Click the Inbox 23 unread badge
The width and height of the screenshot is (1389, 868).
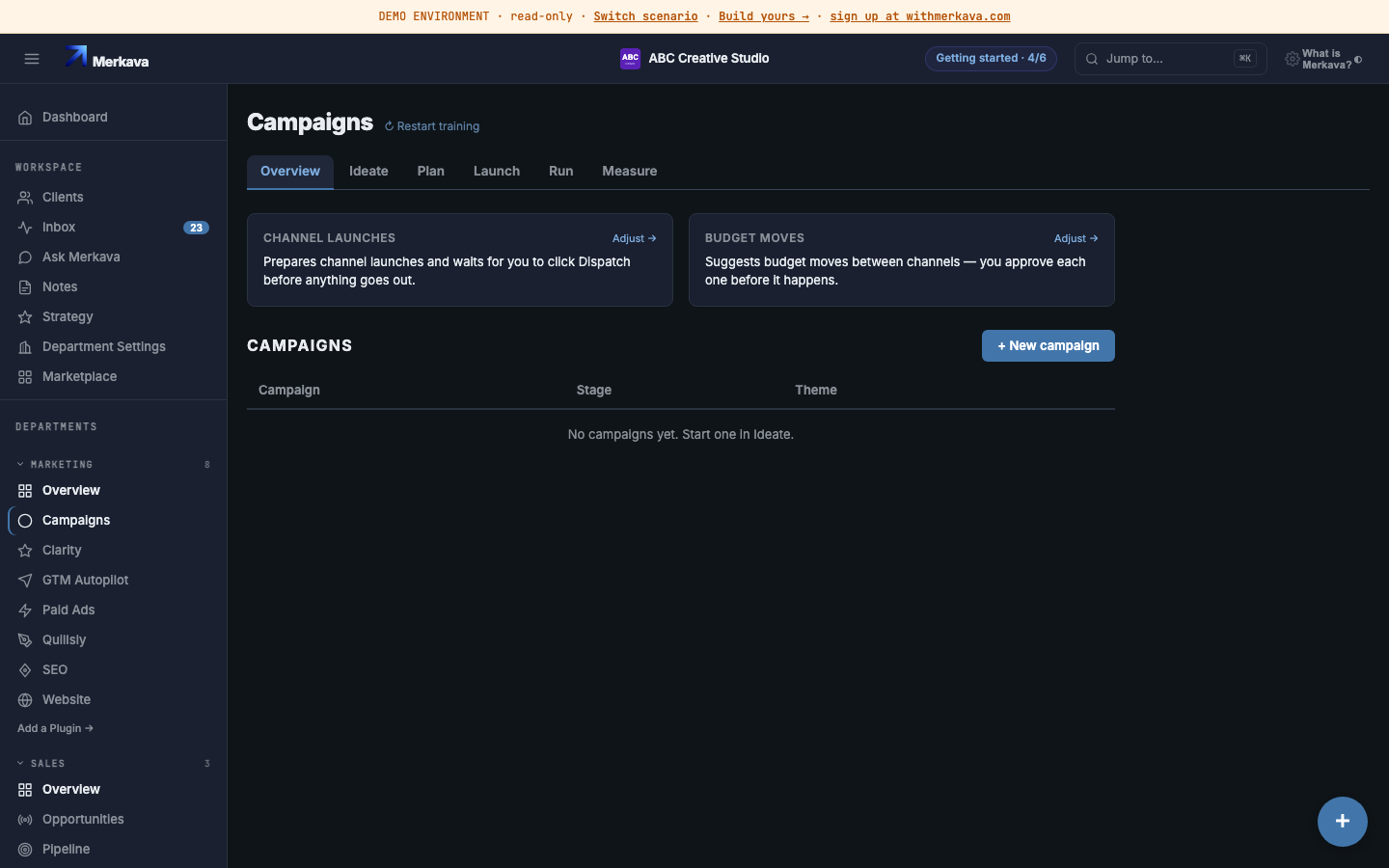tap(196, 228)
